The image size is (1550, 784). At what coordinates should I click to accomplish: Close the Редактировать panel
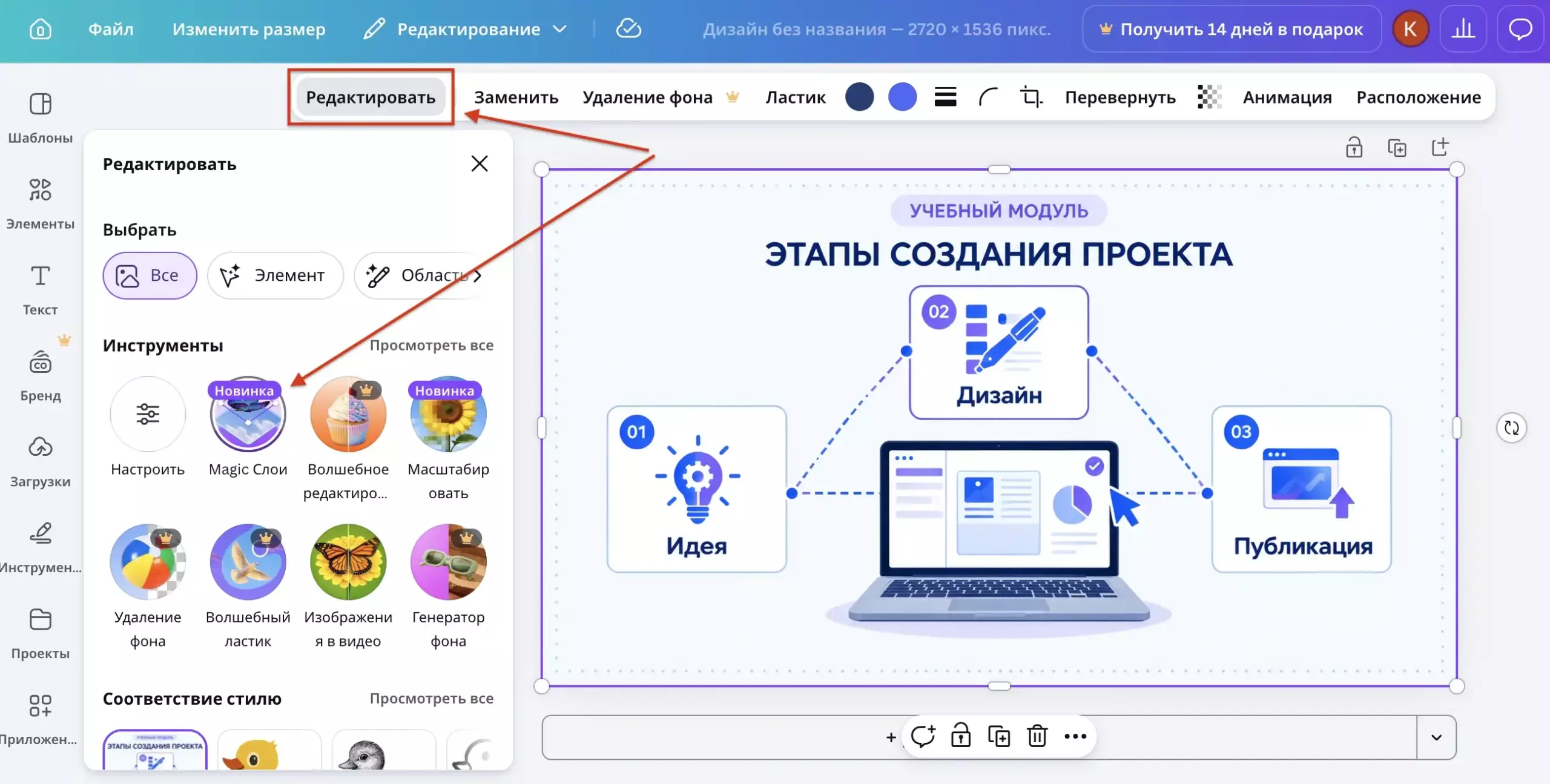(x=480, y=163)
